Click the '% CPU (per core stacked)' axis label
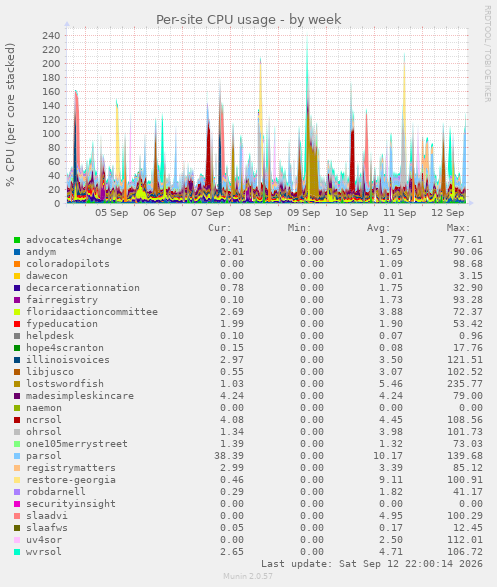Screen dimensions: 497x587 (10, 115)
